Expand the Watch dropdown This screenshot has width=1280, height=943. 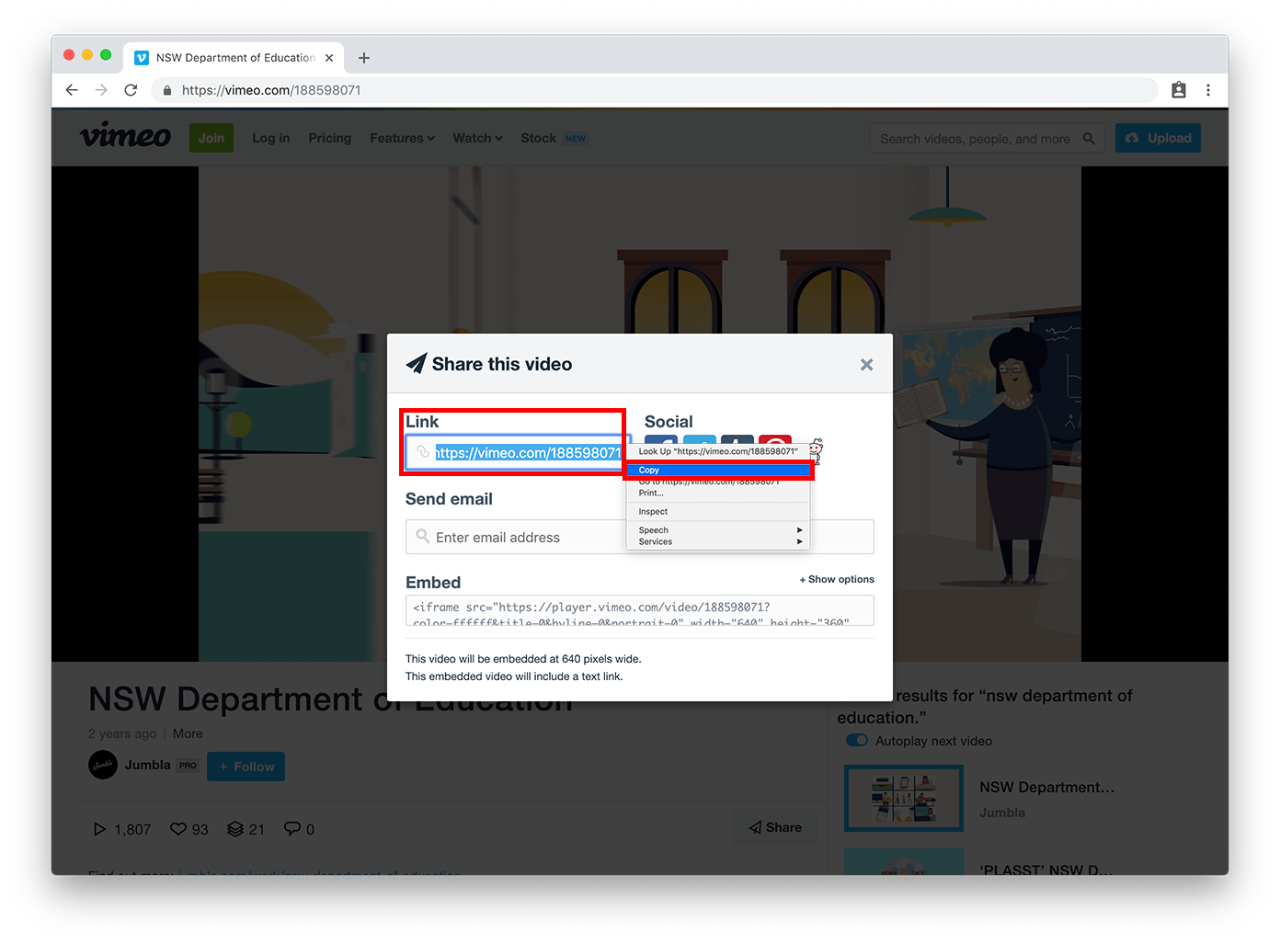(x=477, y=138)
